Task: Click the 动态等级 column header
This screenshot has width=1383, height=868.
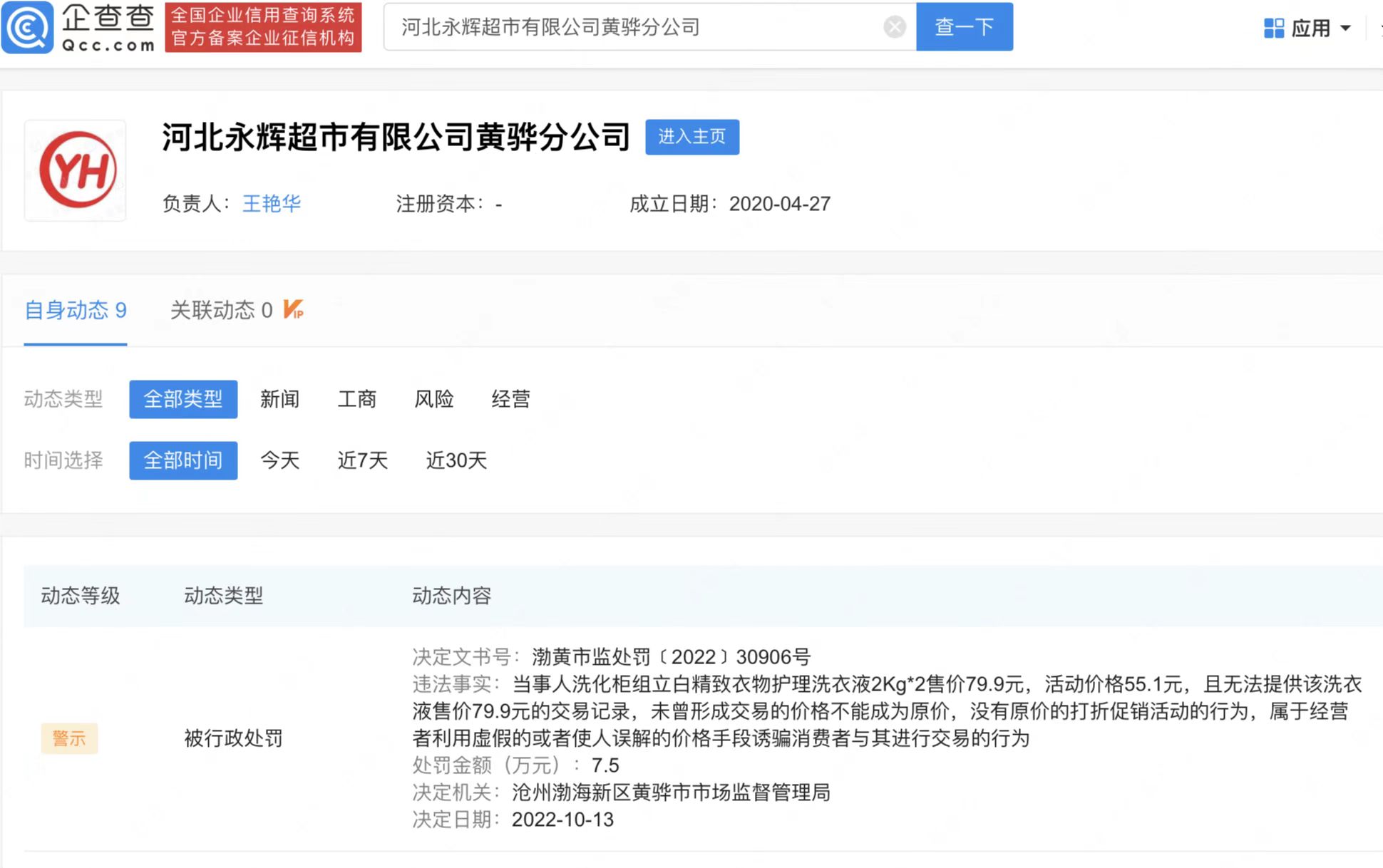Action: click(81, 596)
